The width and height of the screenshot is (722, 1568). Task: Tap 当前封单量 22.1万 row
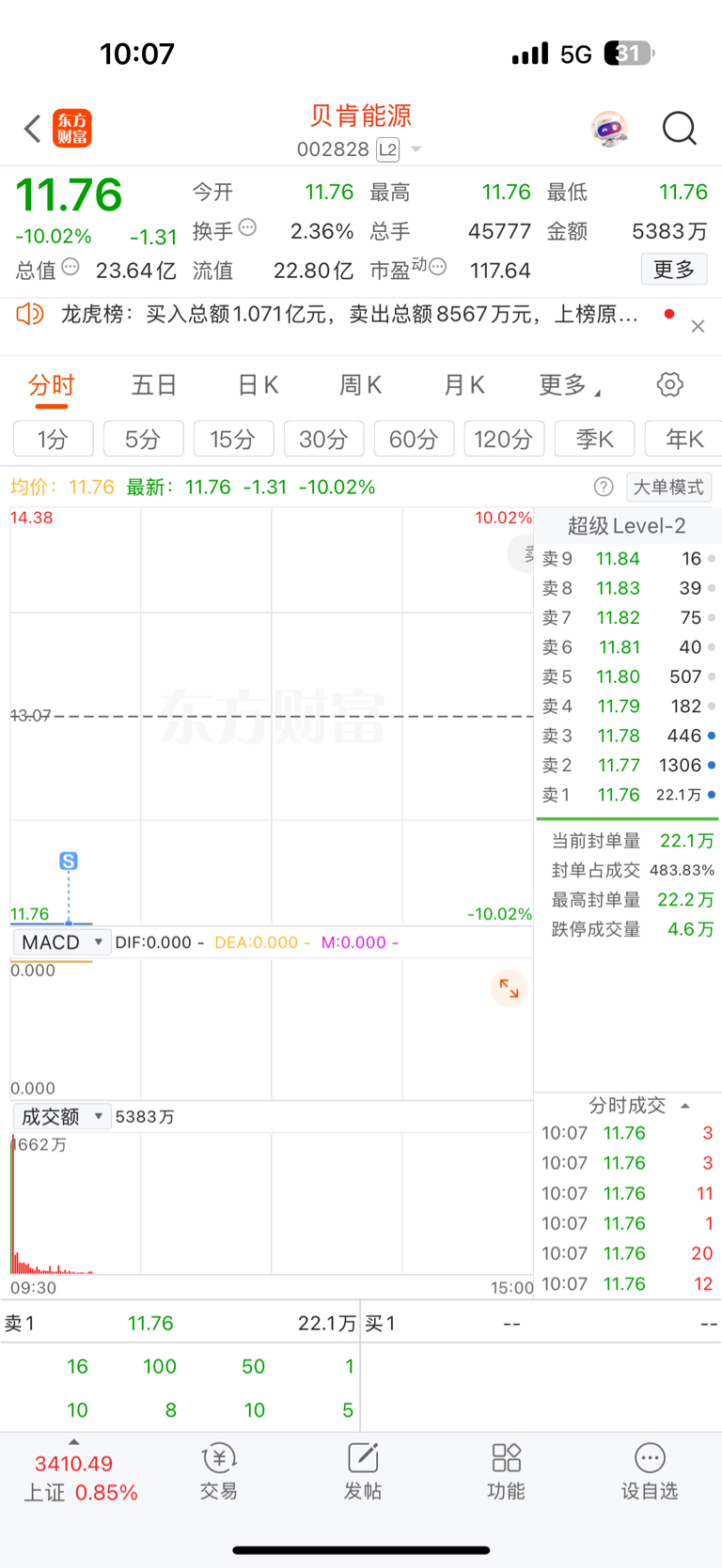pyautogui.click(x=632, y=841)
